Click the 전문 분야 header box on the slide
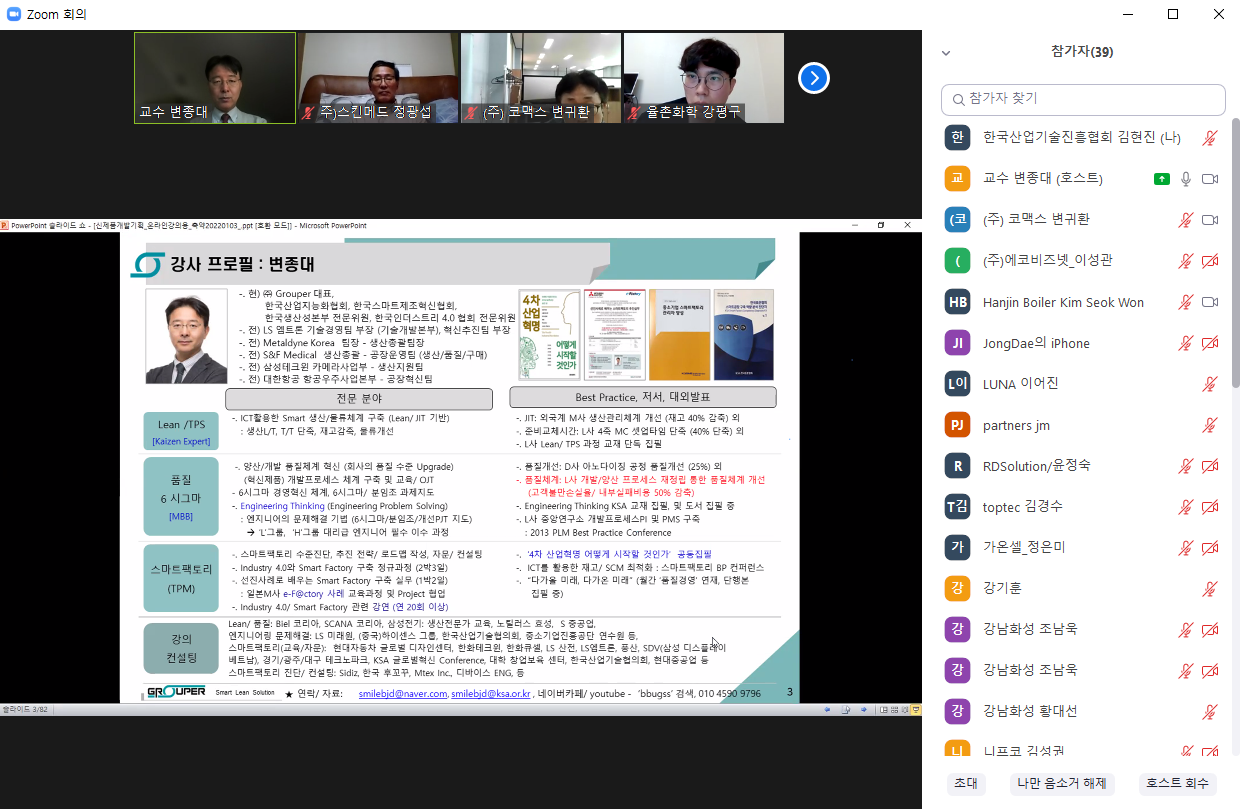This screenshot has height=809, width=1241. 360,399
